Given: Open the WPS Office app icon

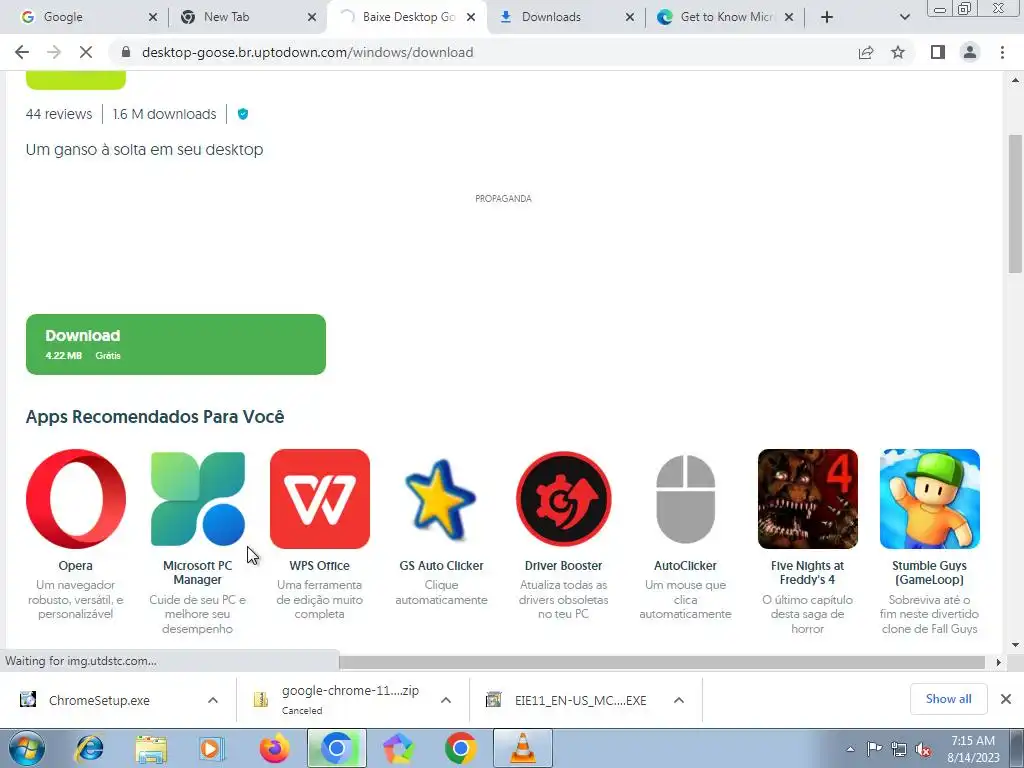Looking at the screenshot, I should (319, 499).
